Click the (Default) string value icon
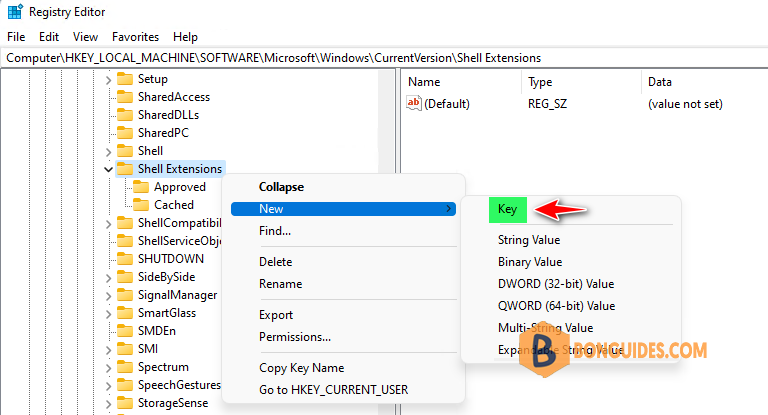 [x=414, y=103]
